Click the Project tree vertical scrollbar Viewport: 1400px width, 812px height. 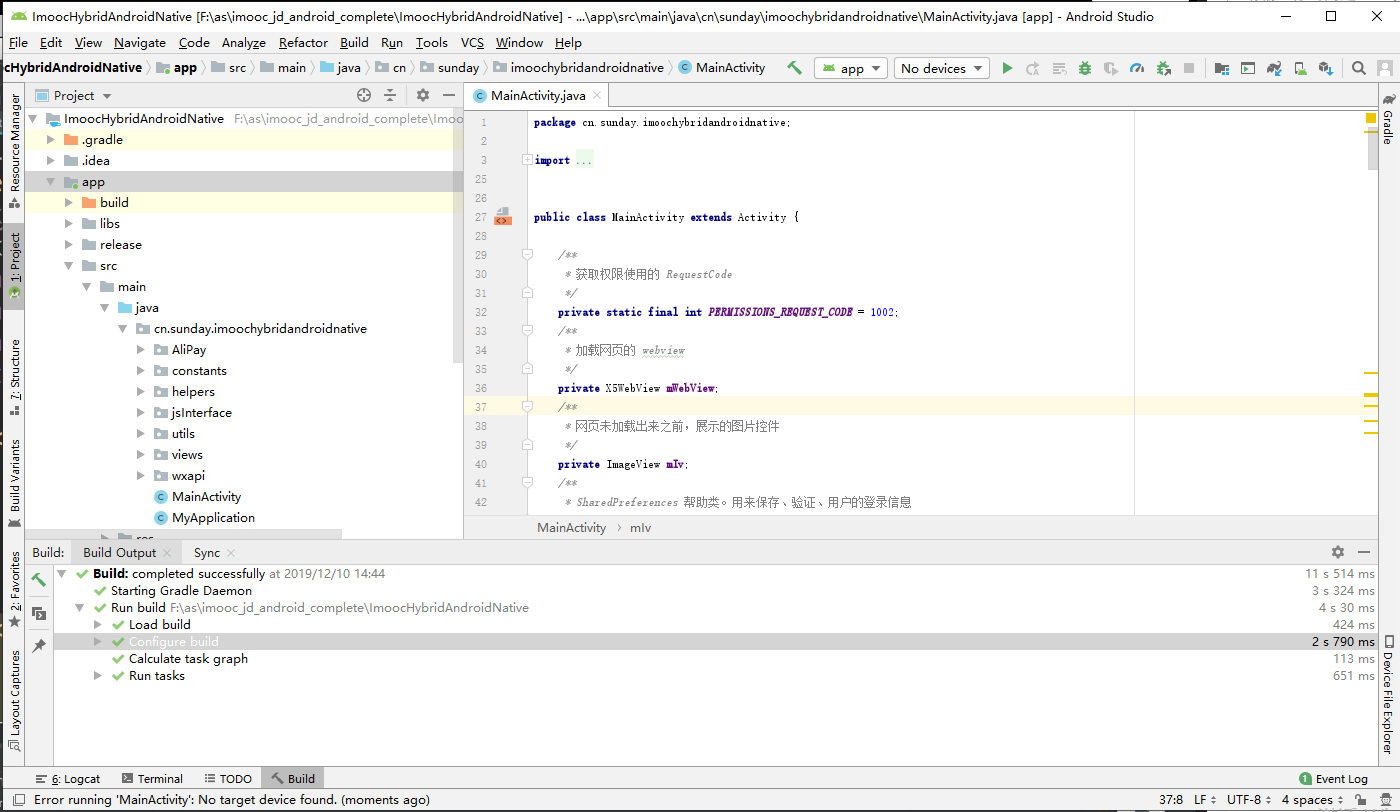coord(458,235)
